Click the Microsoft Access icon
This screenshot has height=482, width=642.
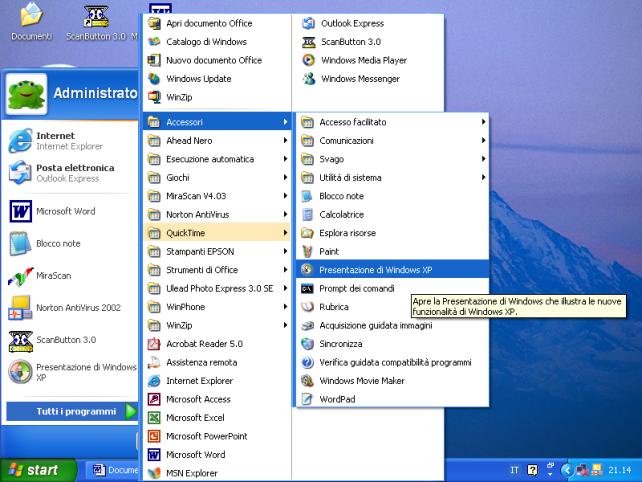(154, 399)
